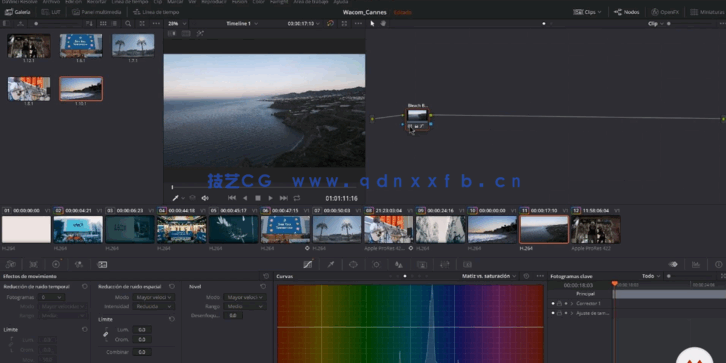Screen dimensions: 726x363
Task: Jump to the first frame
Action: point(232,198)
